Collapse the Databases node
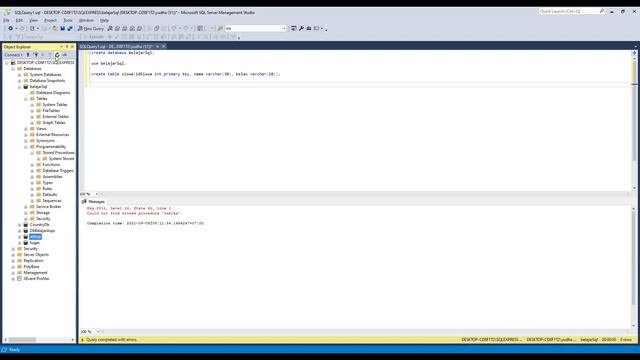The height and width of the screenshot is (360, 640). 13,69
